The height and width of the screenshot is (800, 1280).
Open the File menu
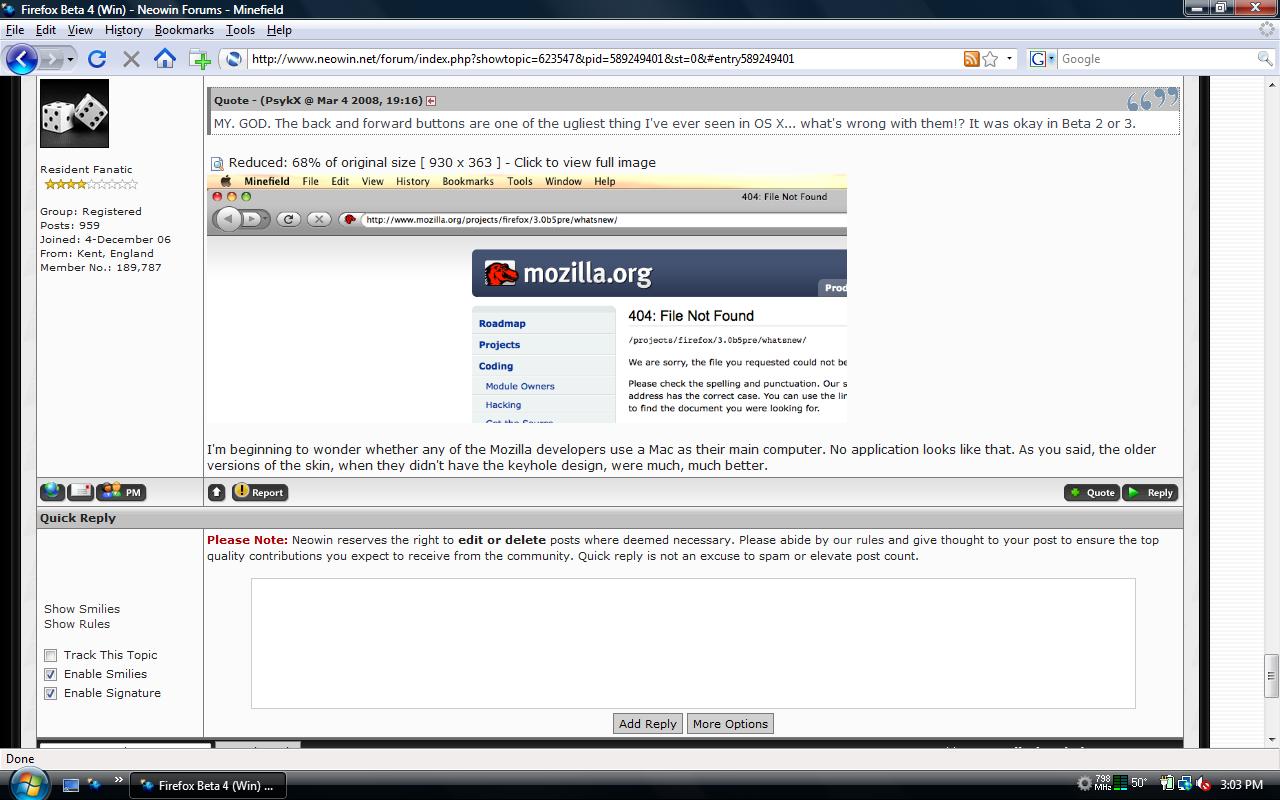pos(15,30)
